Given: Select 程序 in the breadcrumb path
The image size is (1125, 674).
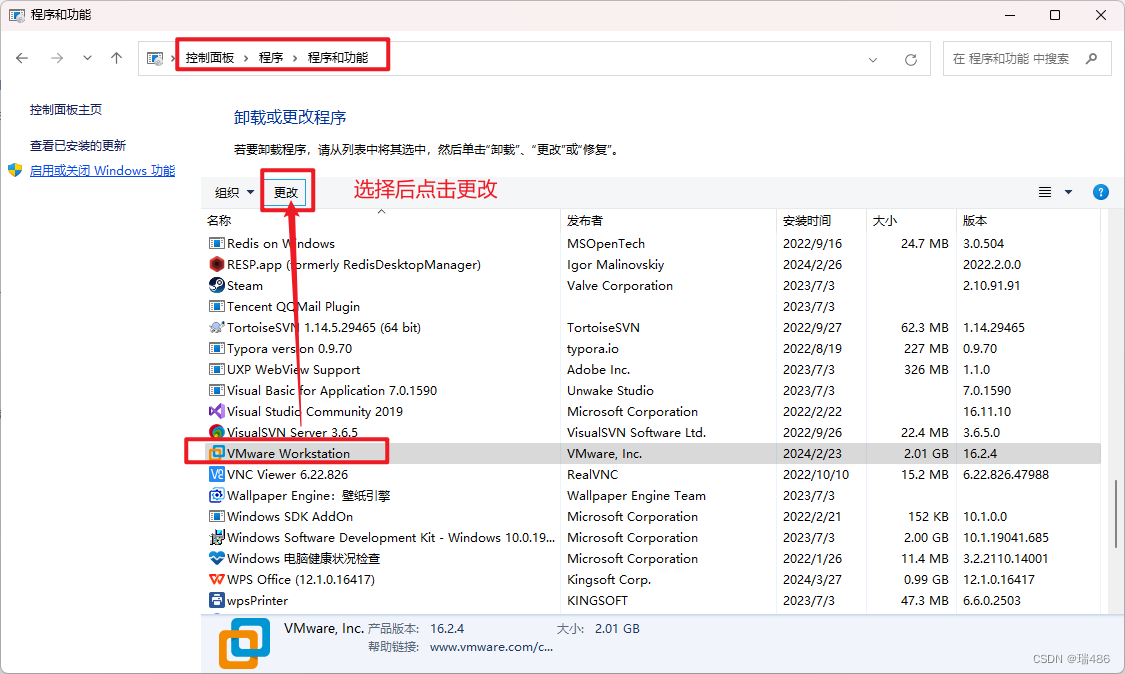Looking at the screenshot, I should pyautogui.click(x=270, y=57).
